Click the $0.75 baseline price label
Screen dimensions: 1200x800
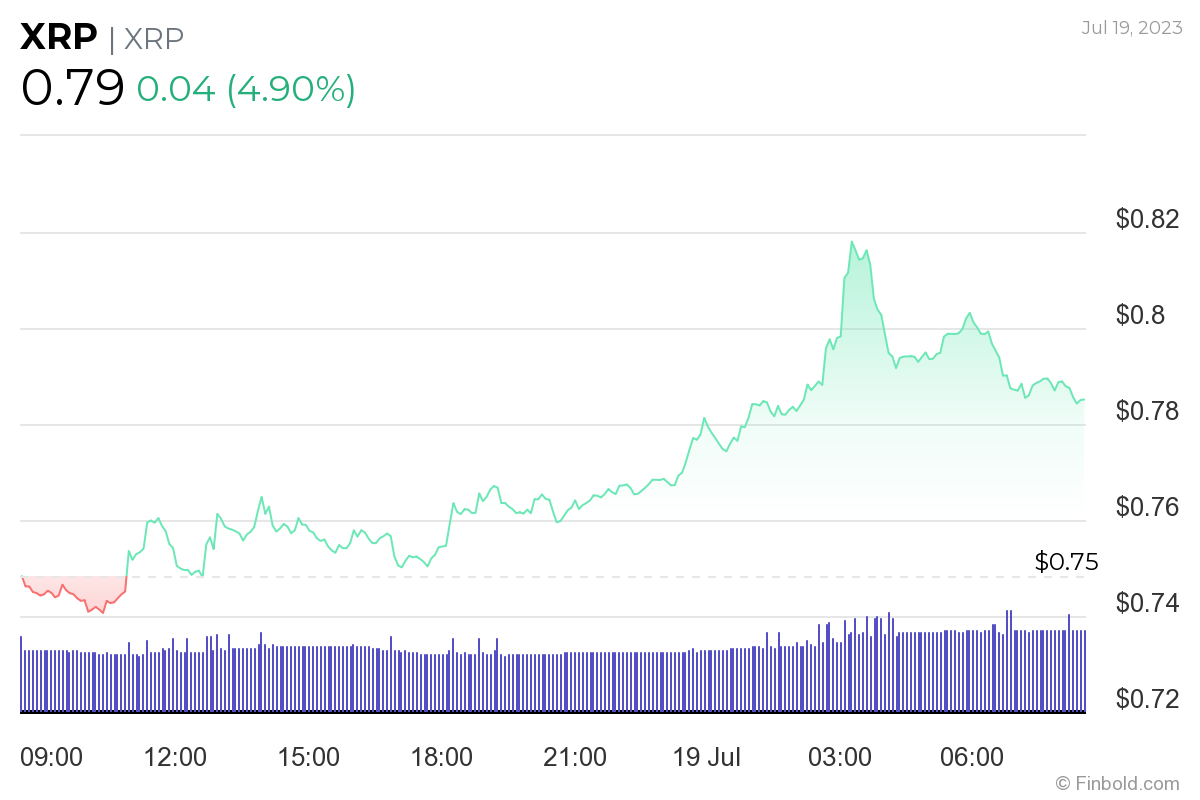tap(1067, 562)
